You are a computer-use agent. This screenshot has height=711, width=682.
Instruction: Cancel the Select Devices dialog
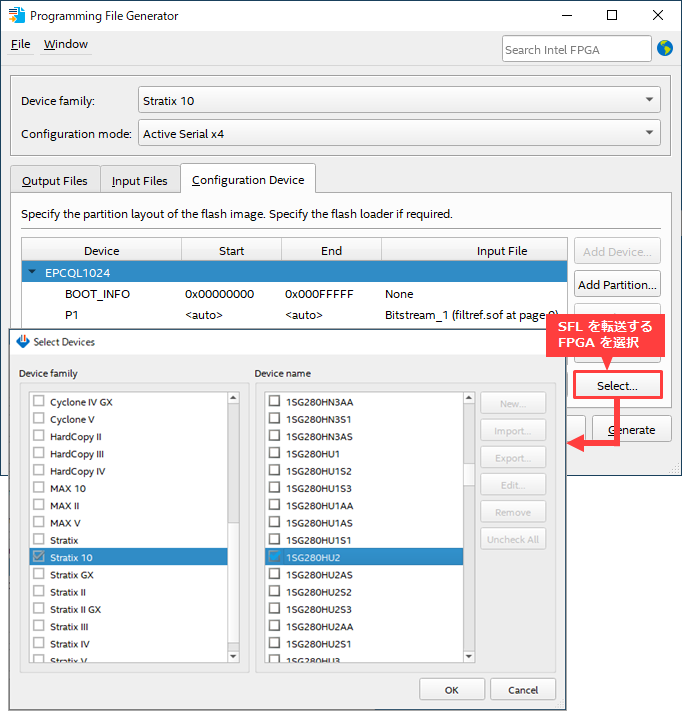pyautogui.click(x=522, y=690)
